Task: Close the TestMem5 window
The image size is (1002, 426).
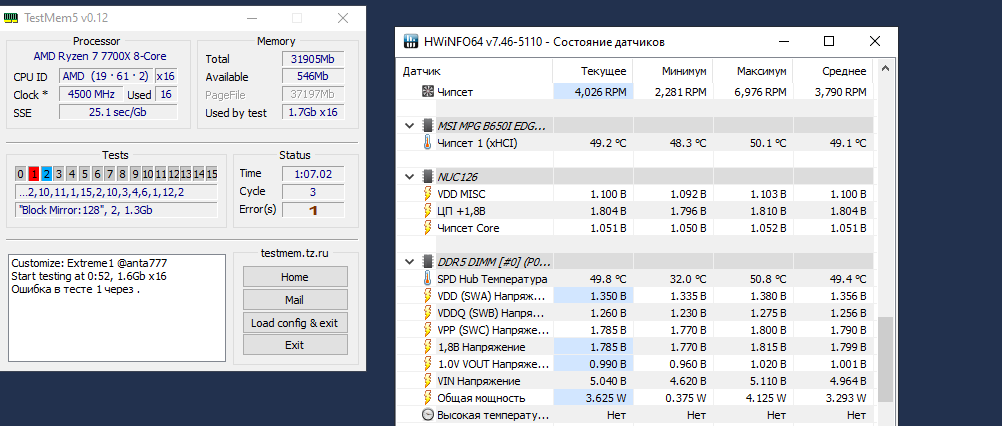Action: pyautogui.click(x=343, y=18)
